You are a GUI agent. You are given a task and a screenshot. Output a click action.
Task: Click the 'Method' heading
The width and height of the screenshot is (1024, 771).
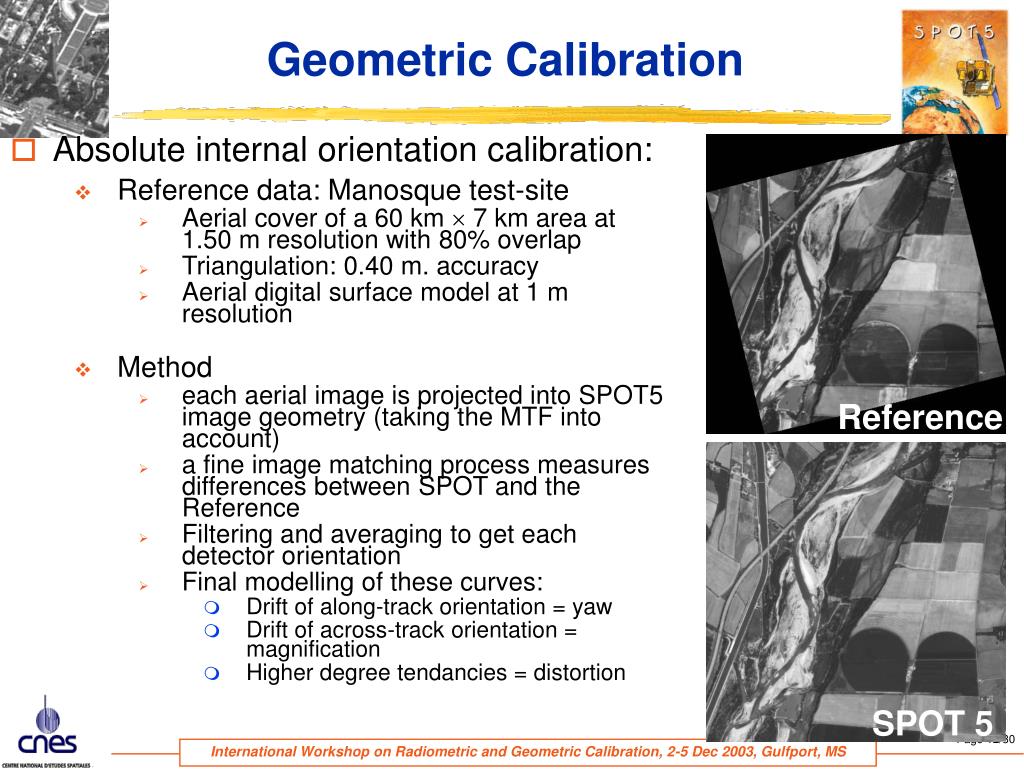[165, 367]
